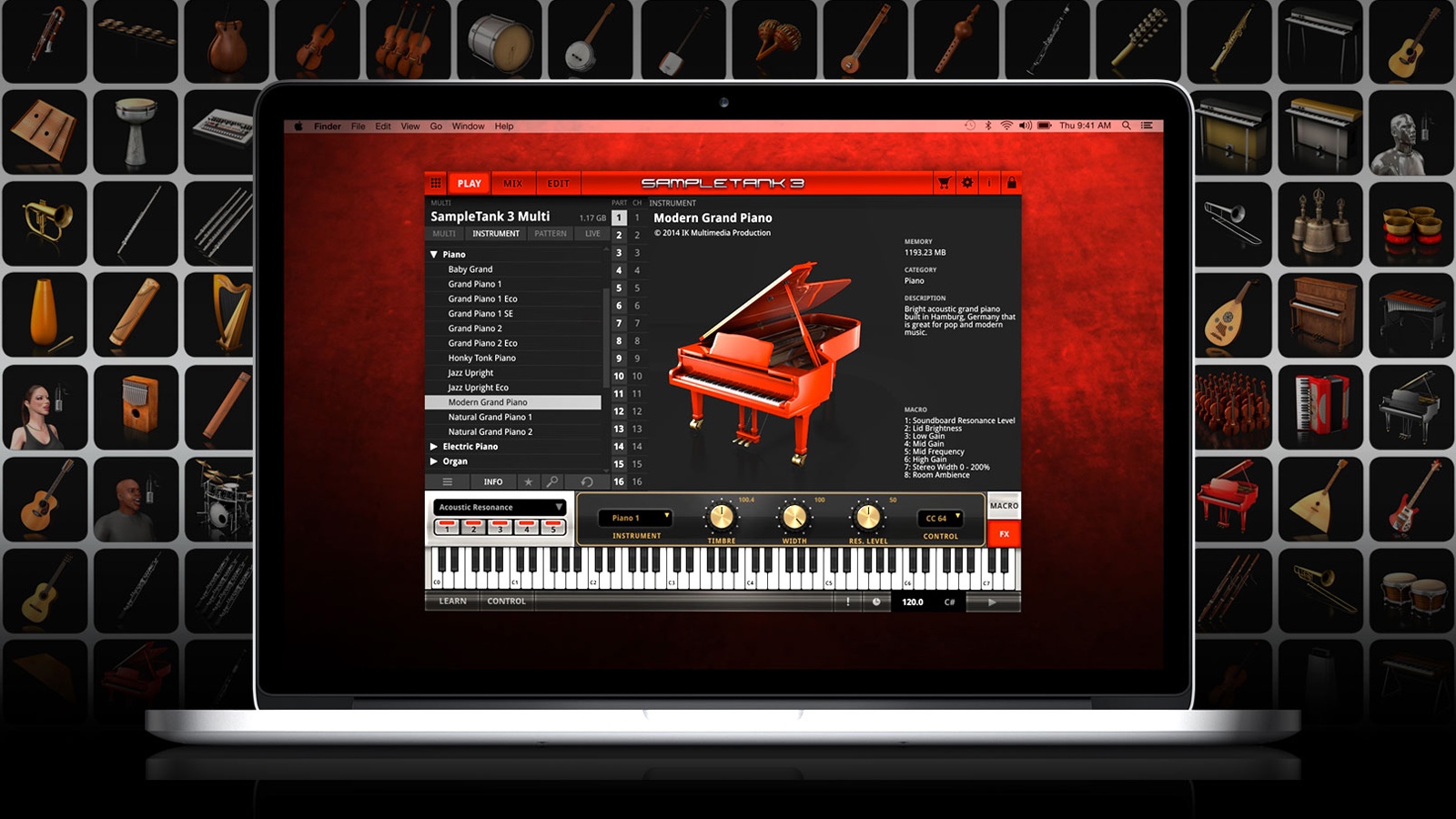Open the Piano 1 instrument dropdown
Screen dimensions: 1456x819
(635, 518)
